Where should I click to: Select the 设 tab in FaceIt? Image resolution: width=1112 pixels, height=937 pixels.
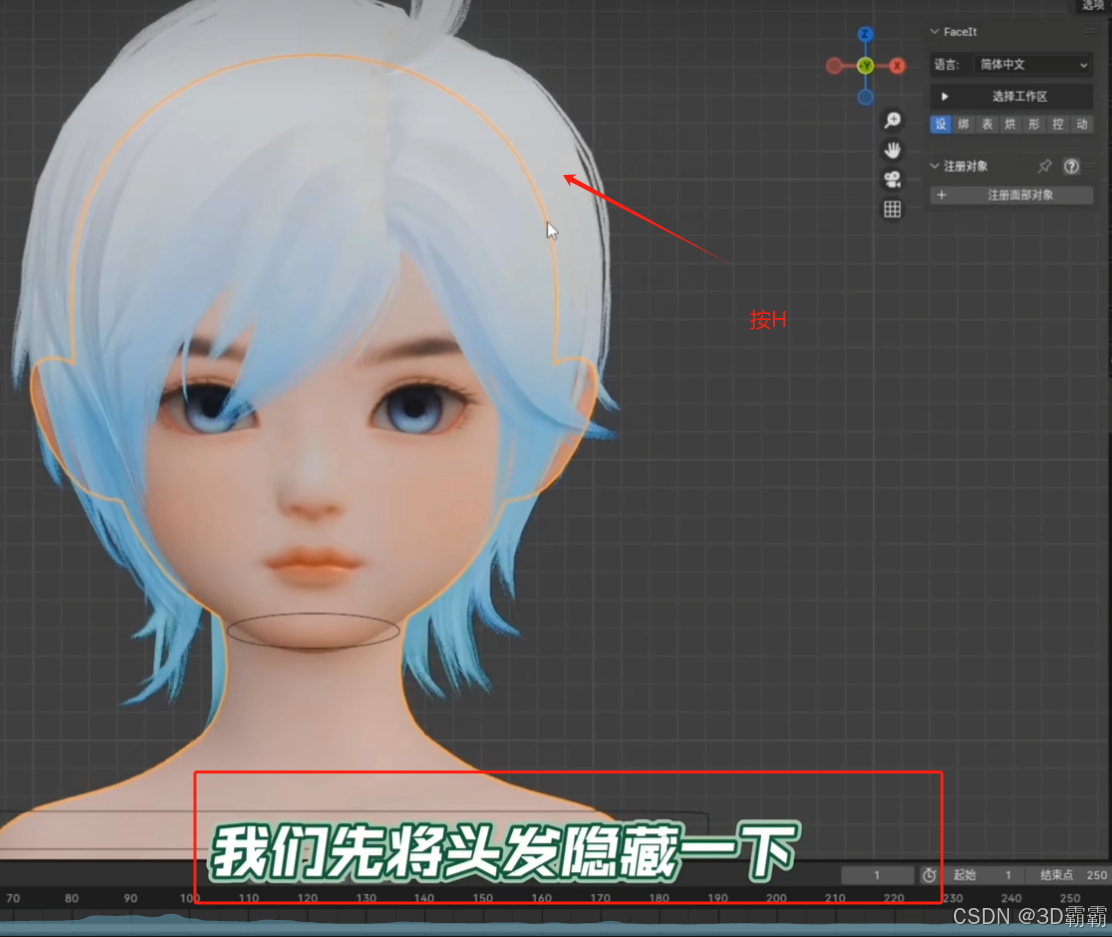(x=940, y=125)
